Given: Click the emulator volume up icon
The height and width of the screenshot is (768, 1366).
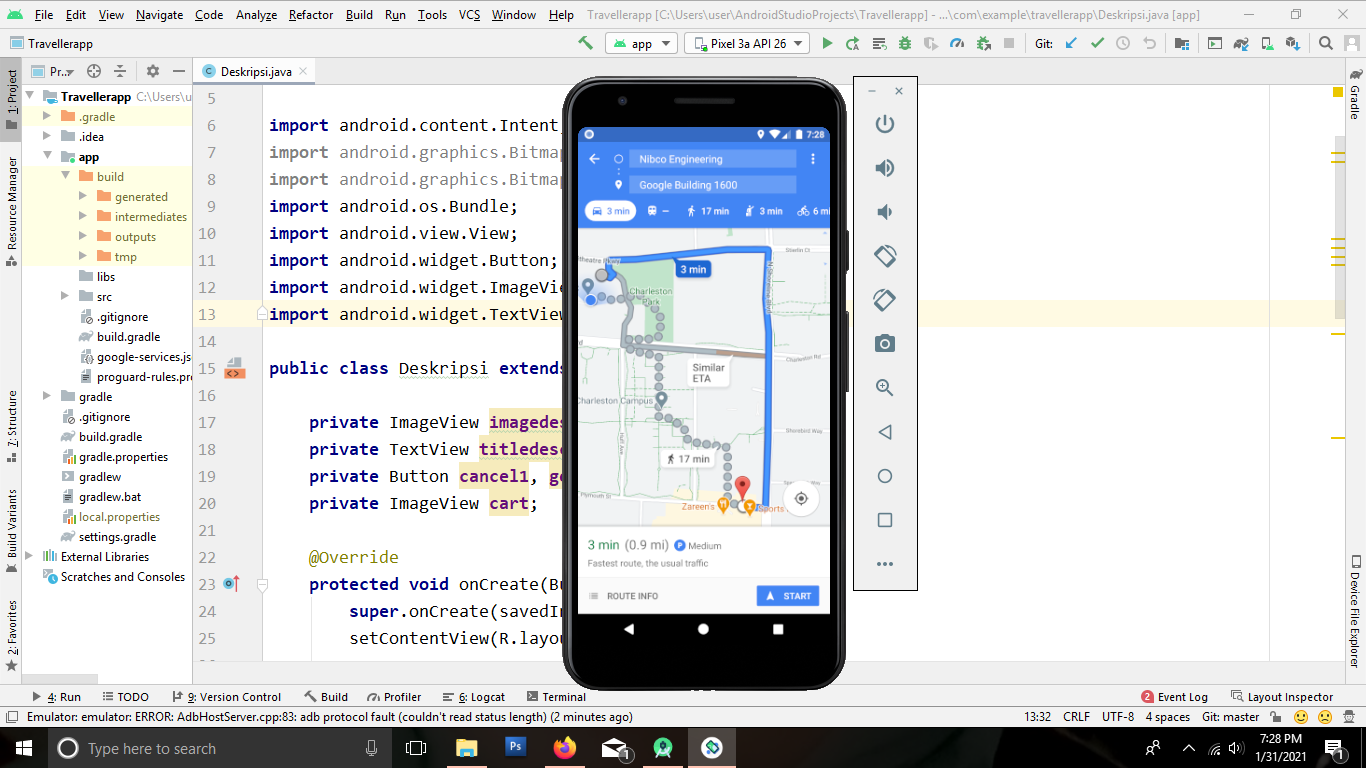Looking at the screenshot, I should (884, 168).
